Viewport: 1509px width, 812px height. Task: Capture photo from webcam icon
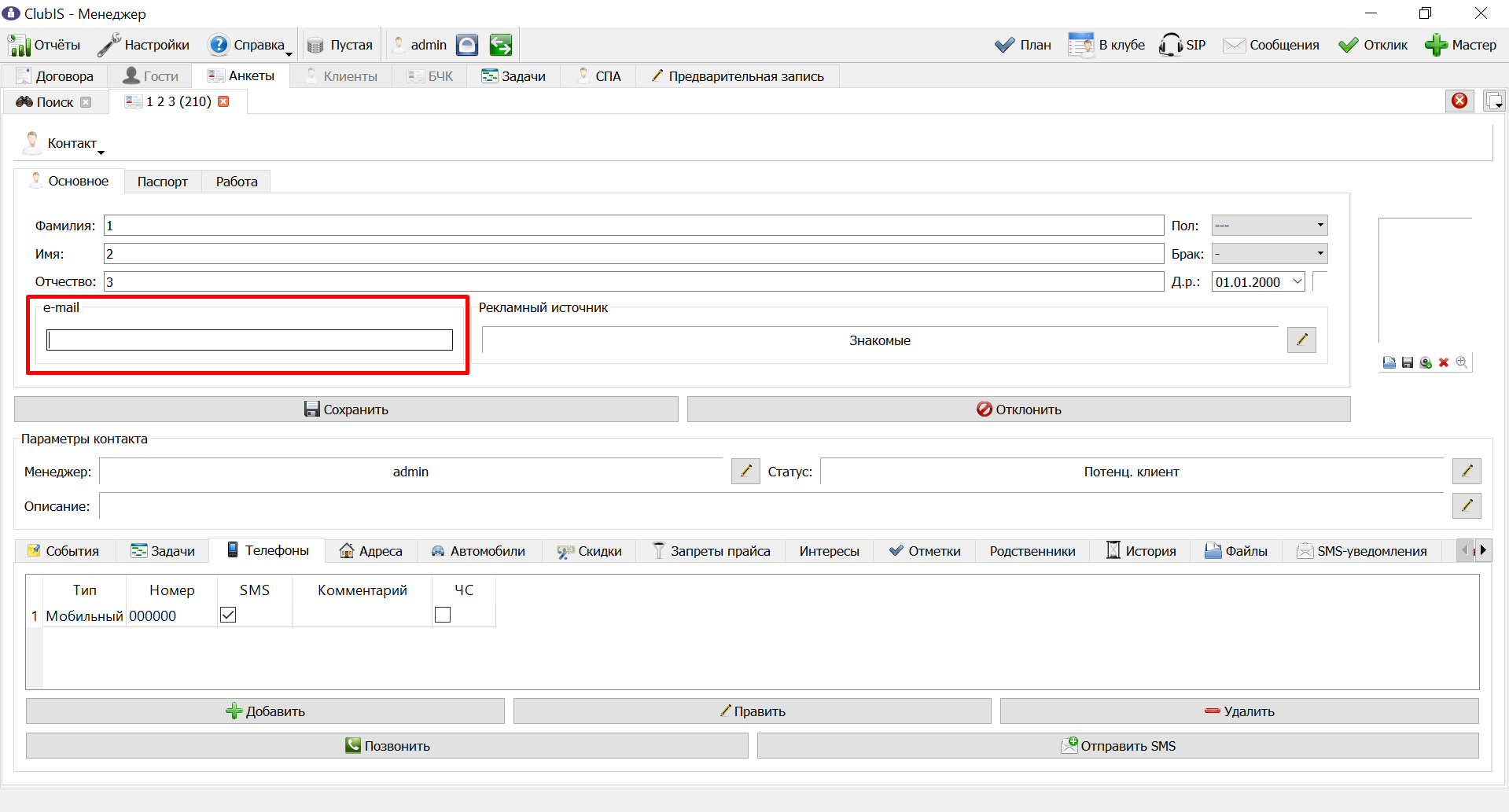pos(1426,362)
